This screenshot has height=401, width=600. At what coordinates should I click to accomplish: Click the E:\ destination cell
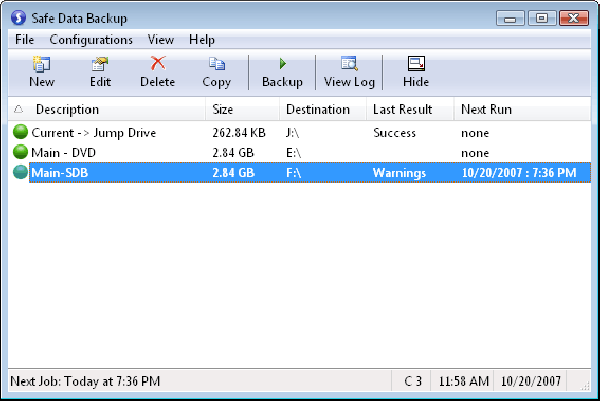click(x=293, y=153)
